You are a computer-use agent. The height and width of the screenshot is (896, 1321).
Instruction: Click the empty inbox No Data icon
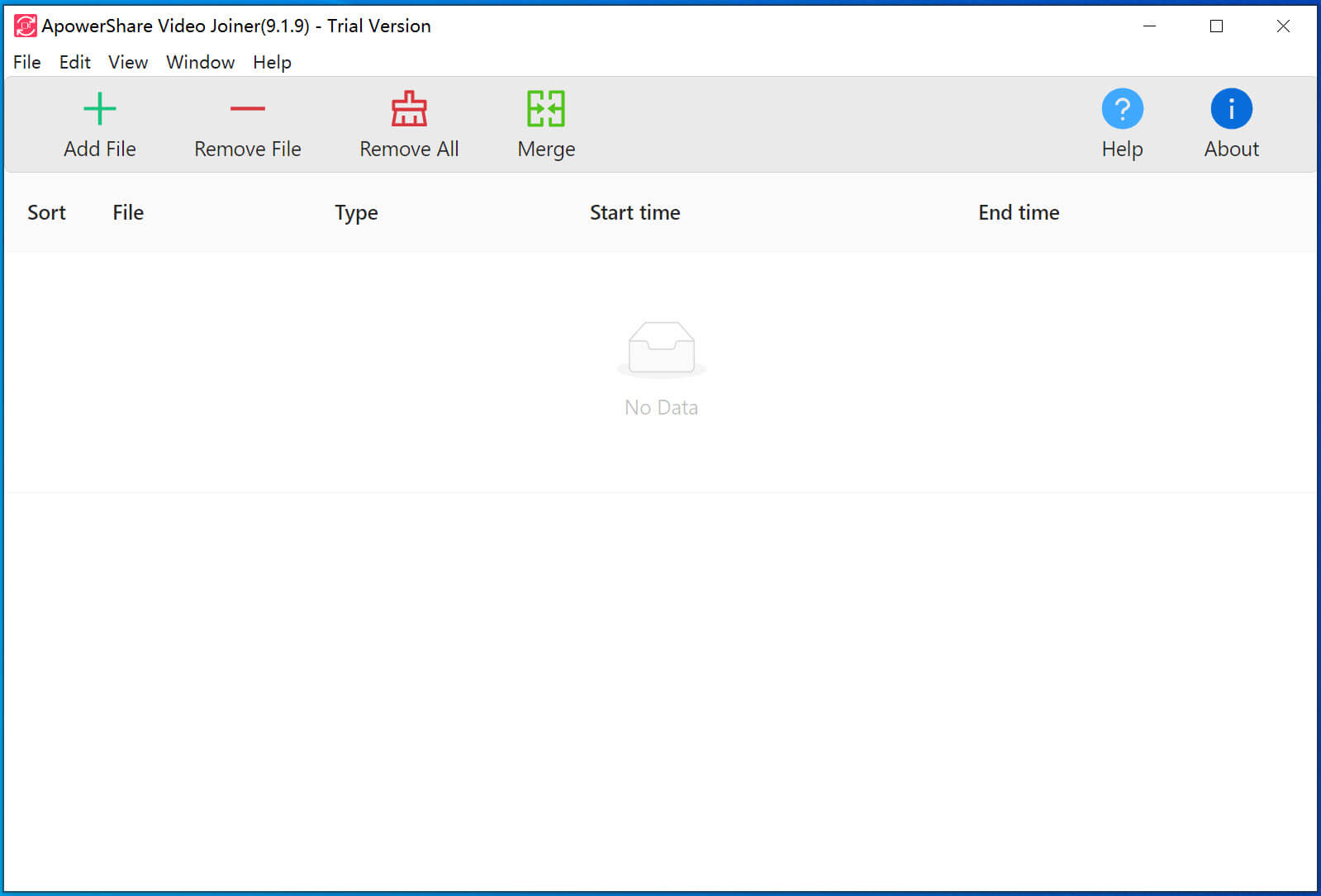tap(661, 348)
